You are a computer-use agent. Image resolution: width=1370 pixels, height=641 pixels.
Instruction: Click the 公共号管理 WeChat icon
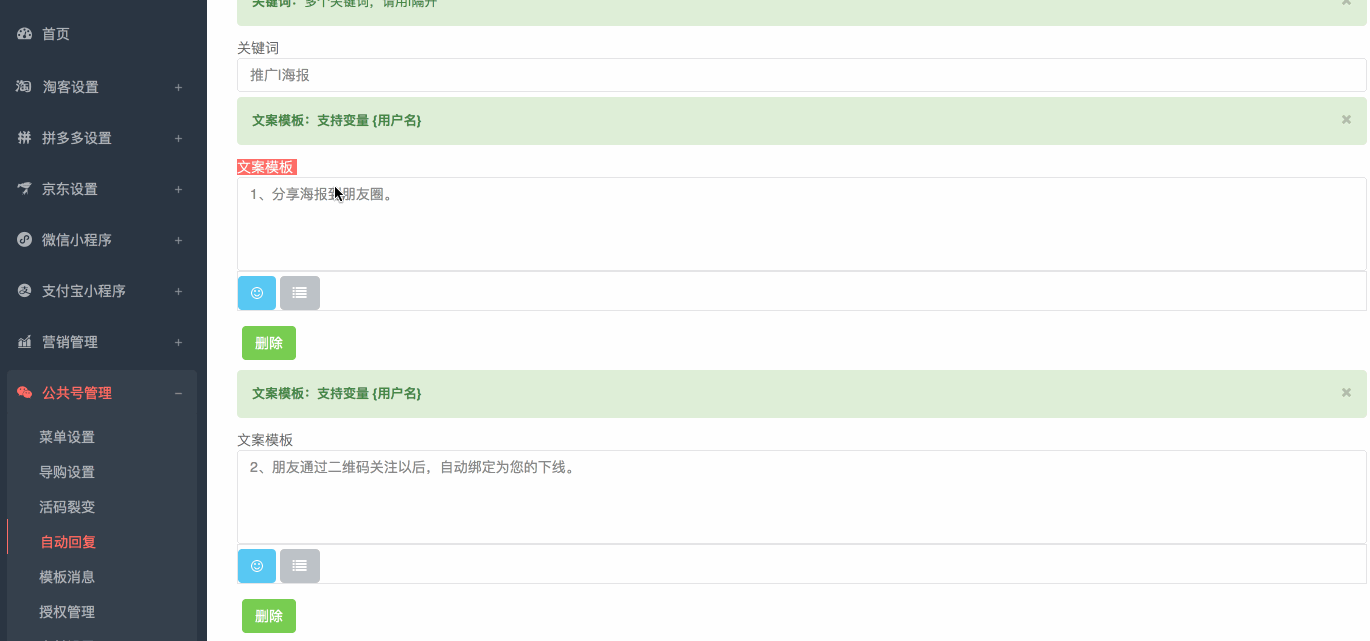(x=25, y=393)
